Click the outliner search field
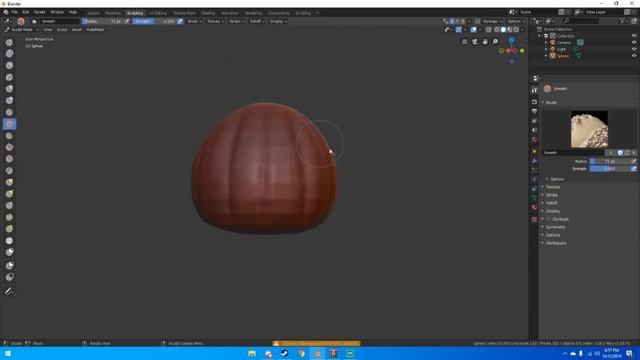 click(580, 21)
